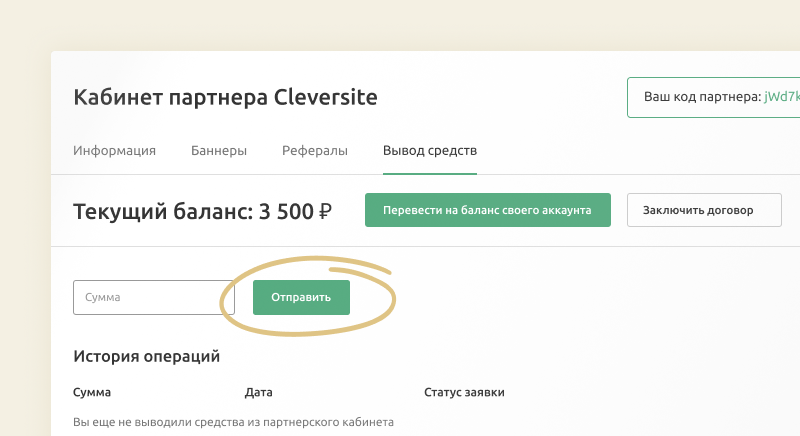Click the Дата column header
The width and height of the screenshot is (800, 436).
(258, 393)
